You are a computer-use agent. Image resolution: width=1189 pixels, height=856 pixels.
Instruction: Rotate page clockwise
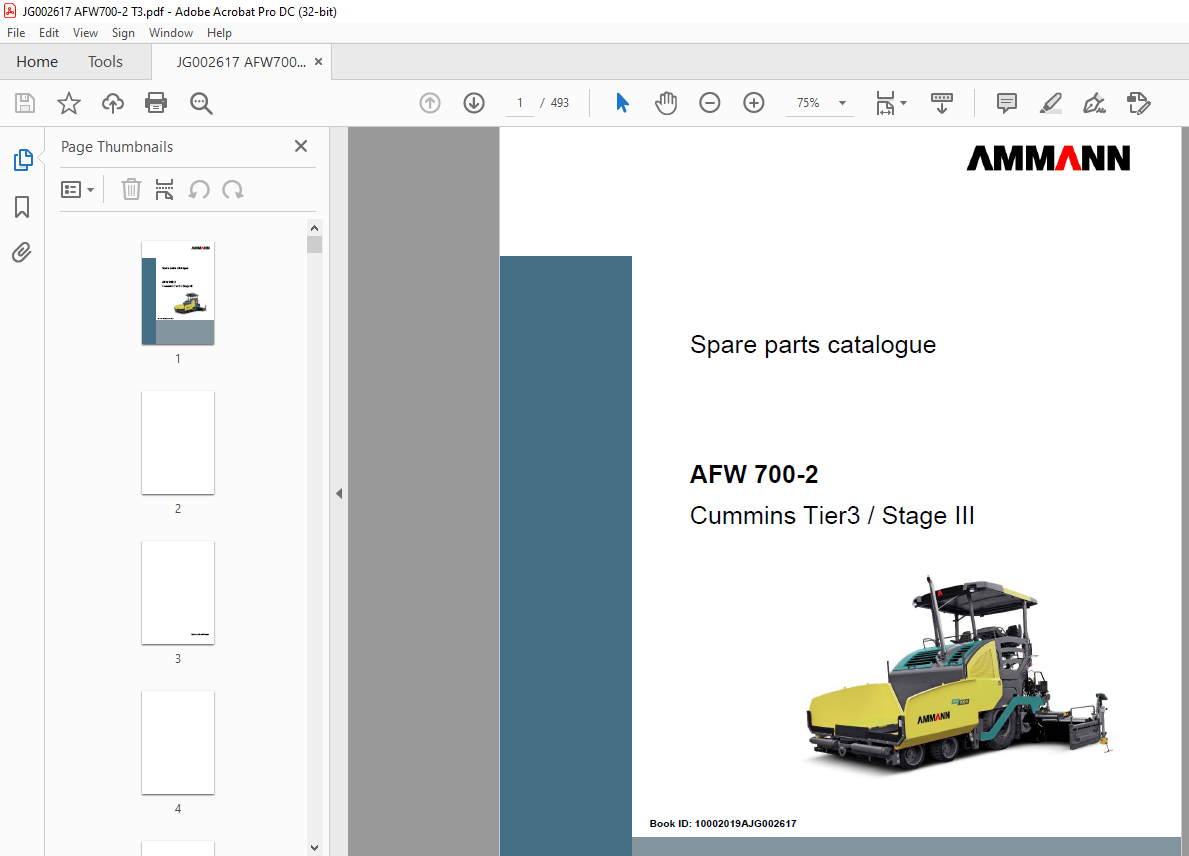[x=233, y=190]
